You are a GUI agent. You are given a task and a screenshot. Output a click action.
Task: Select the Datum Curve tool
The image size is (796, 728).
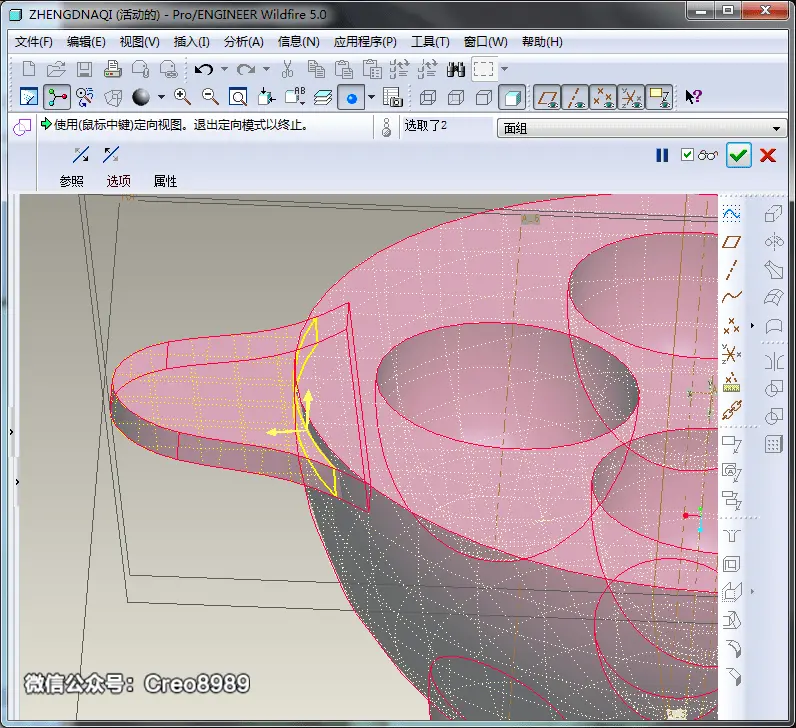731,296
